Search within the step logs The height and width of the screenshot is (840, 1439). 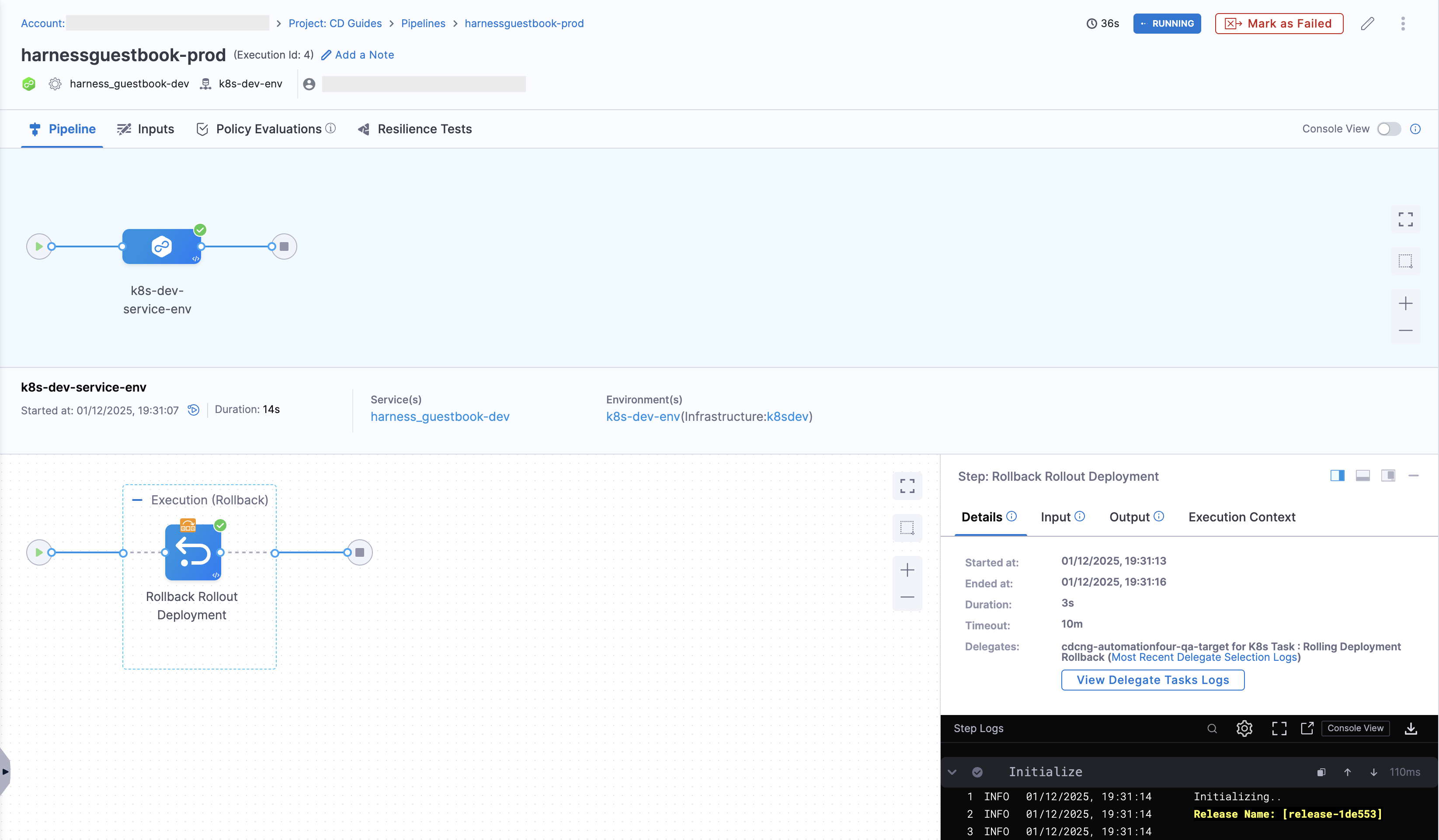1212,728
